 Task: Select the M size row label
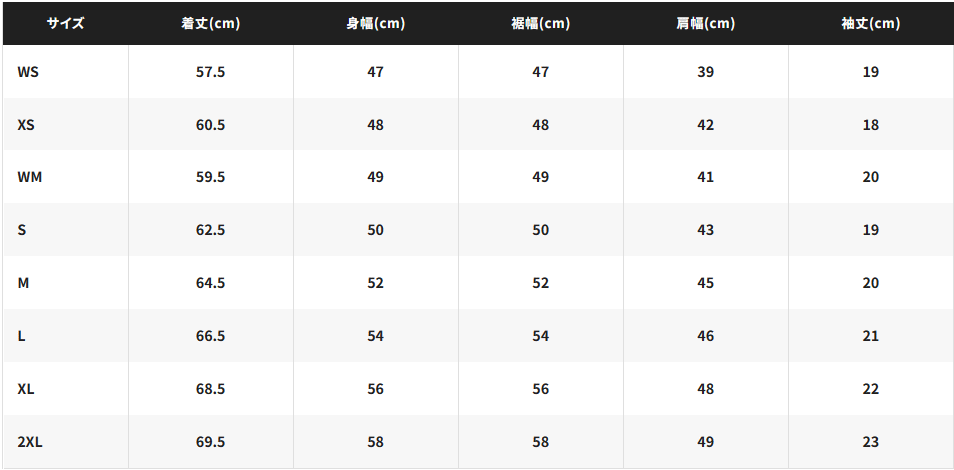click(23, 283)
